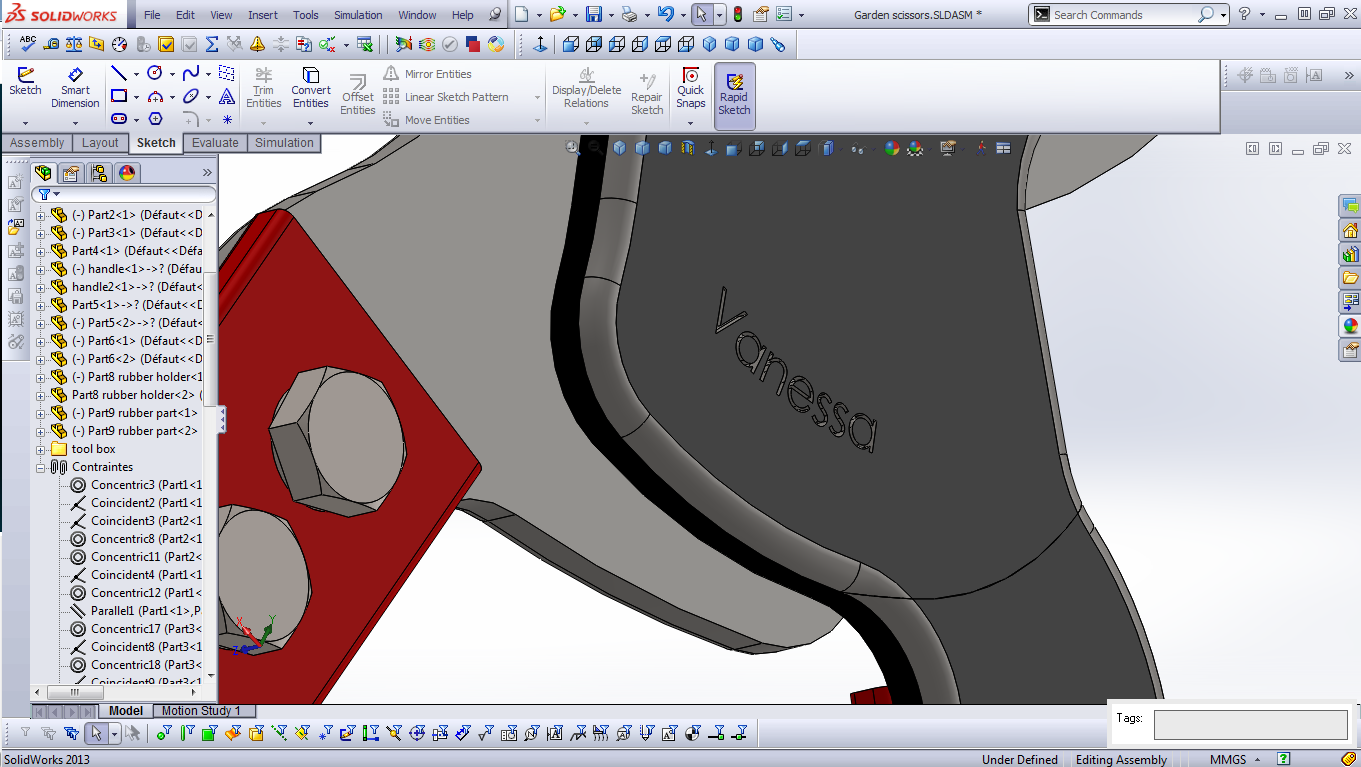
Task: Open the Edit menu
Action: point(185,15)
